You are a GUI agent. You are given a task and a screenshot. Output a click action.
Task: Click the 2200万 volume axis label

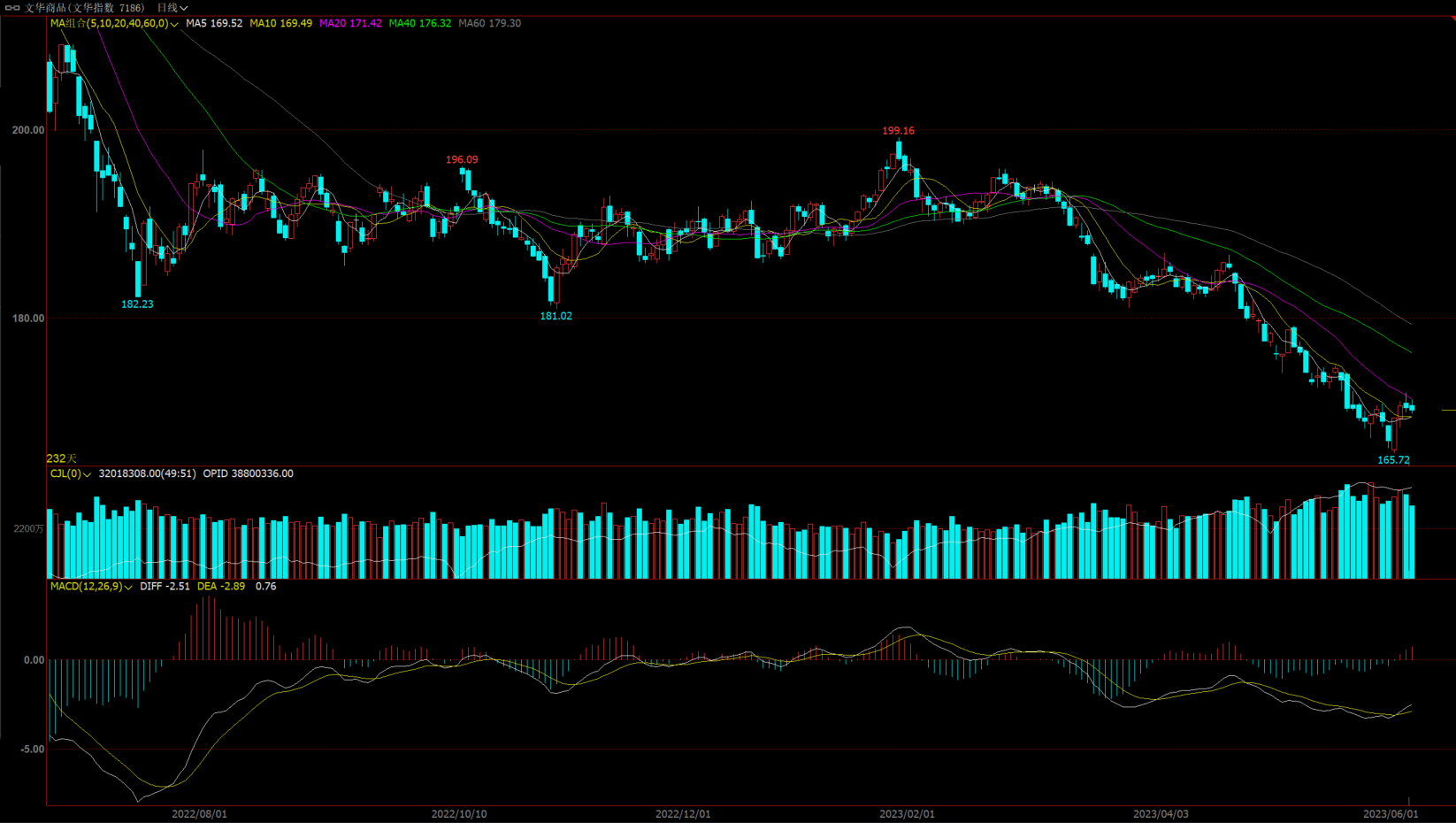coord(28,528)
